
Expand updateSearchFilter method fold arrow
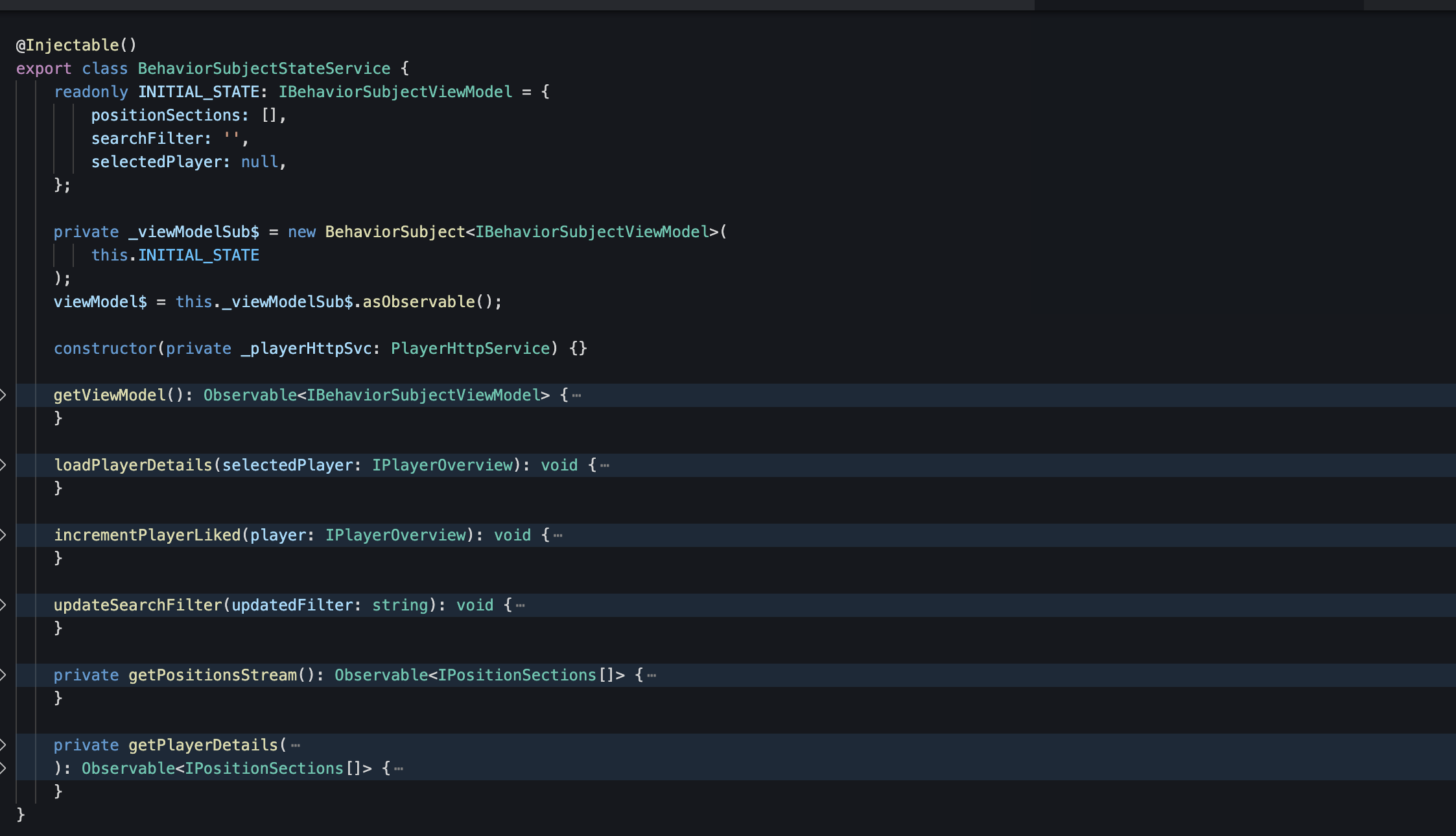click(4, 605)
